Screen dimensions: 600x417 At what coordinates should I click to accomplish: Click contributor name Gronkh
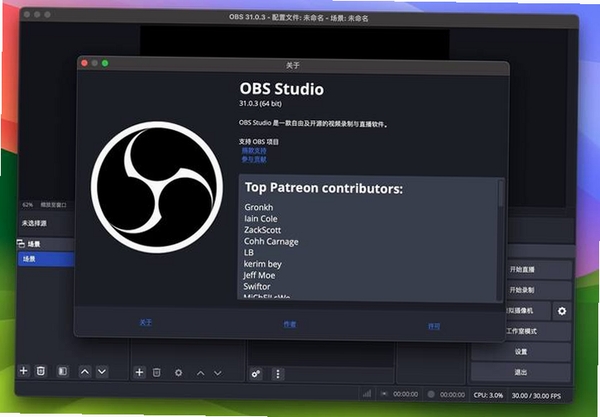(259, 207)
